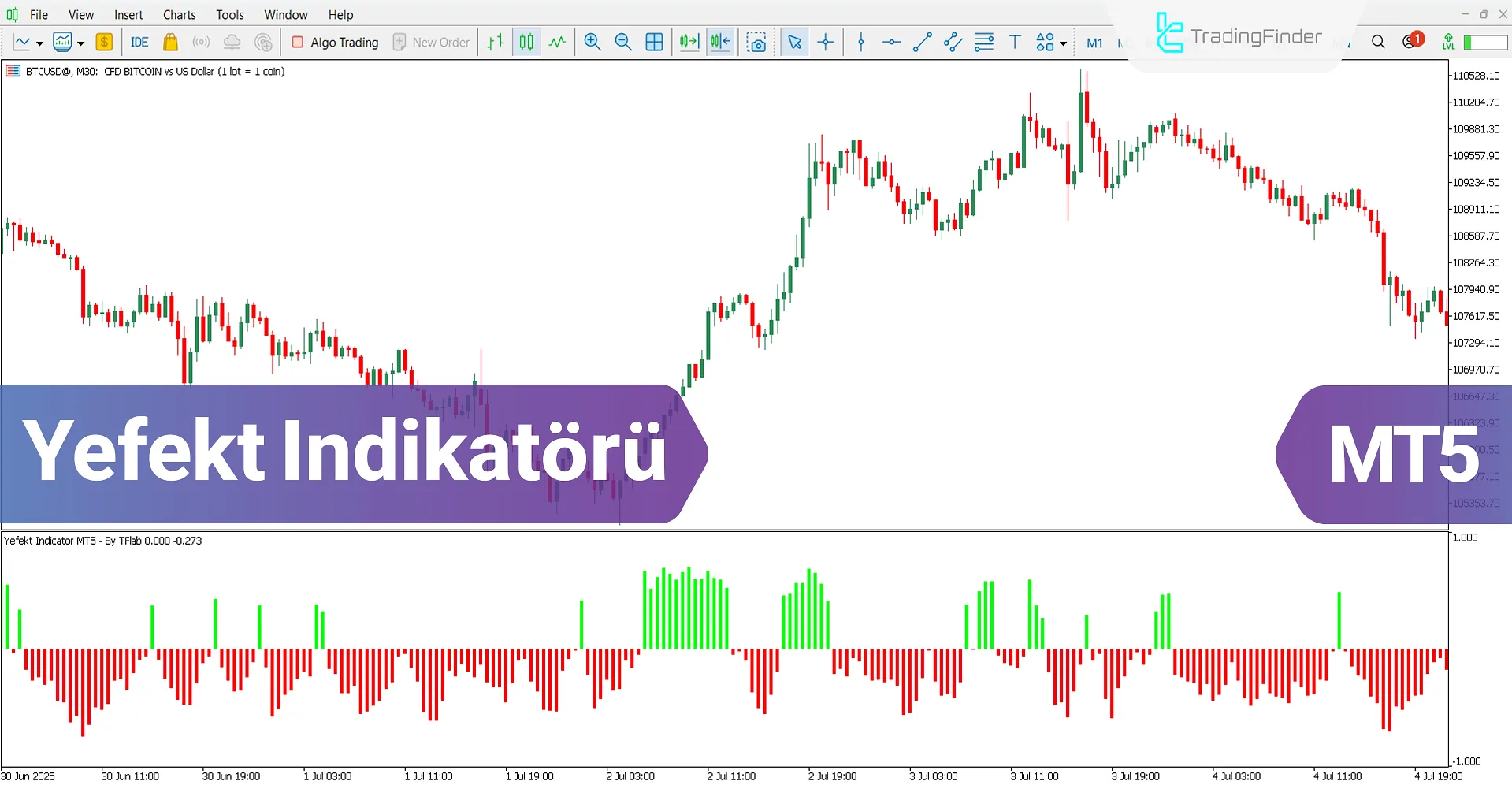Adjust the green level slider top-right
Image resolution: width=1512 pixels, height=785 pixels.
click(1484, 42)
